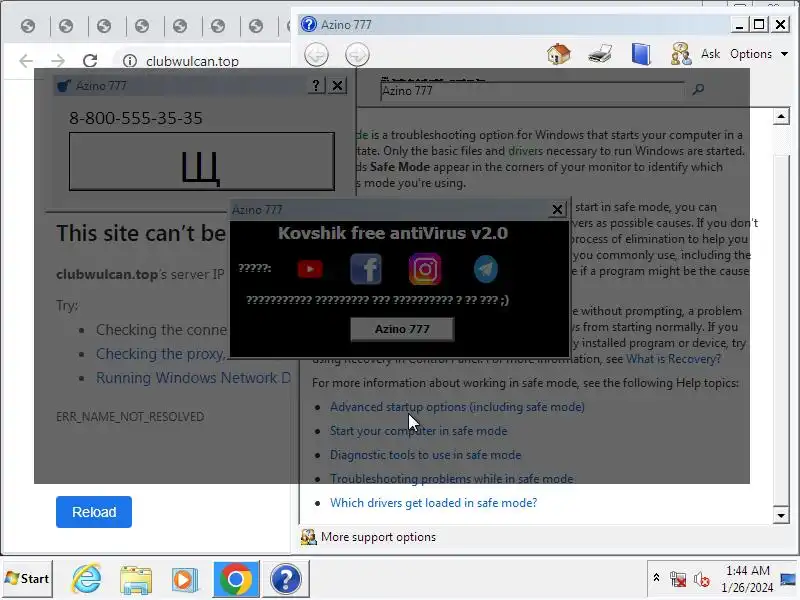The width and height of the screenshot is (800, 600).
Task: Show hidden tray icons arrow
Action: [657, 578]
